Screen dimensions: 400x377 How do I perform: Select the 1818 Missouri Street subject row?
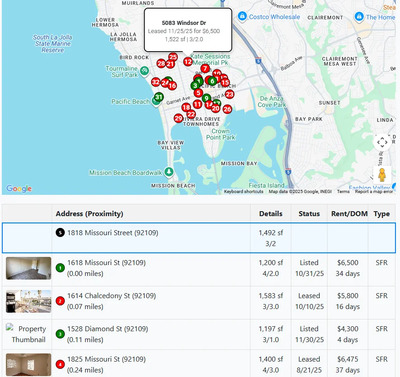199,238
